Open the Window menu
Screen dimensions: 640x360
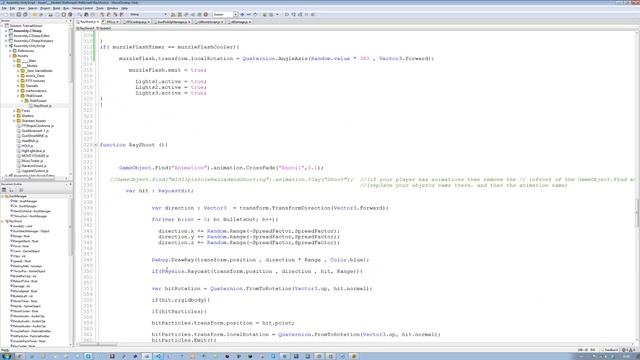(112, 8)
